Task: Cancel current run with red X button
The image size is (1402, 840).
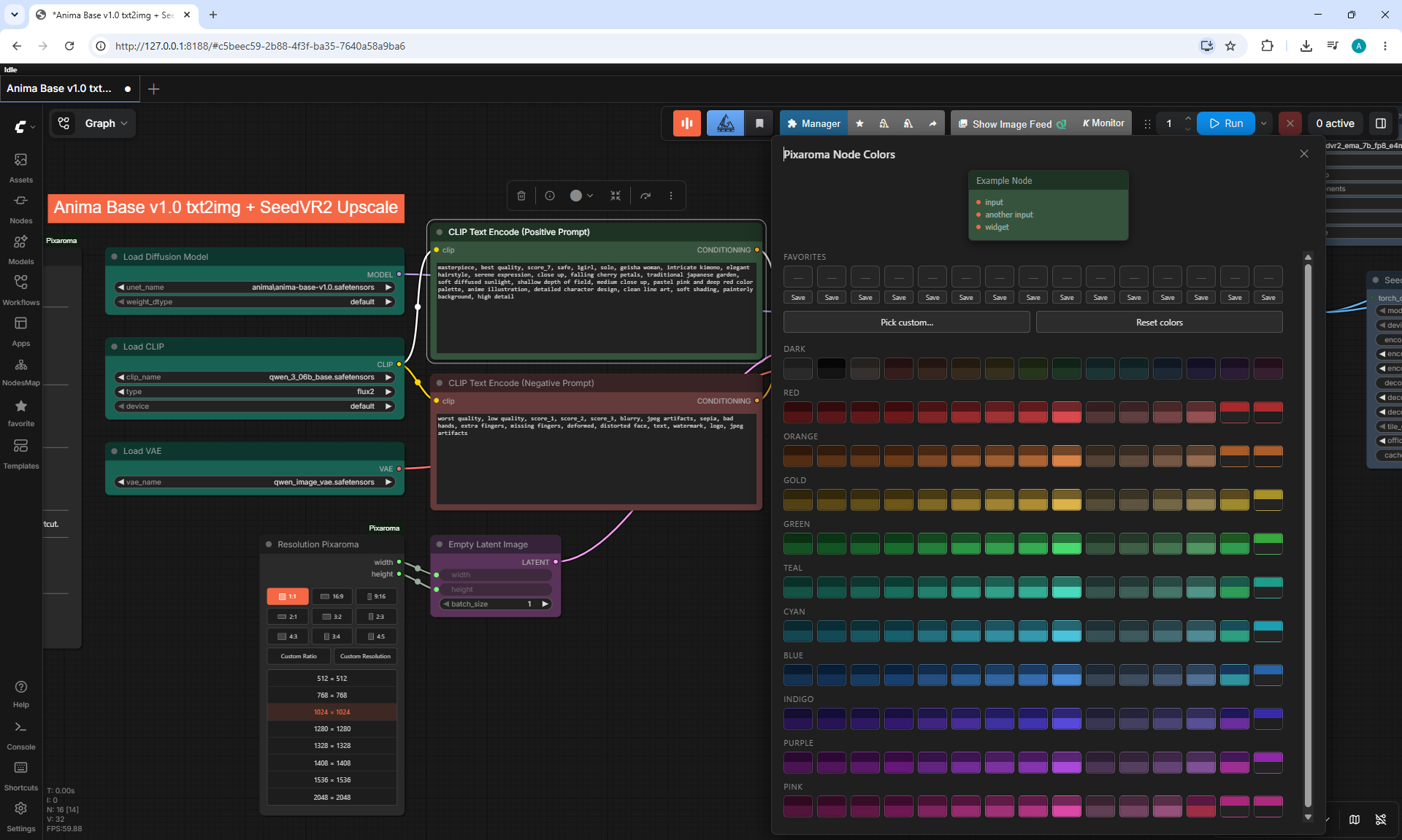Action: click(x=1290, y=123)
